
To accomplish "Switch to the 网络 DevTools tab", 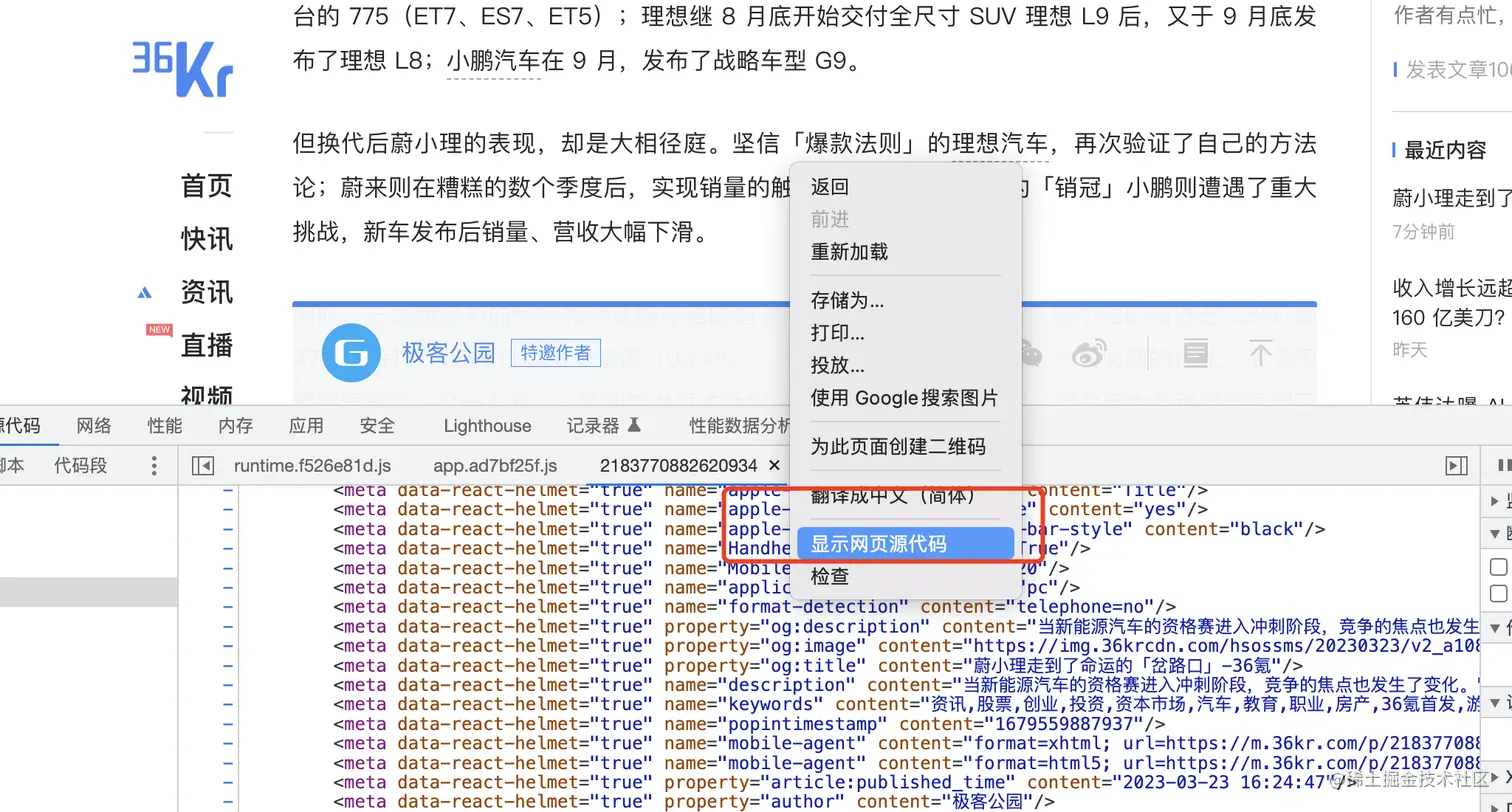I will (94, 425).
